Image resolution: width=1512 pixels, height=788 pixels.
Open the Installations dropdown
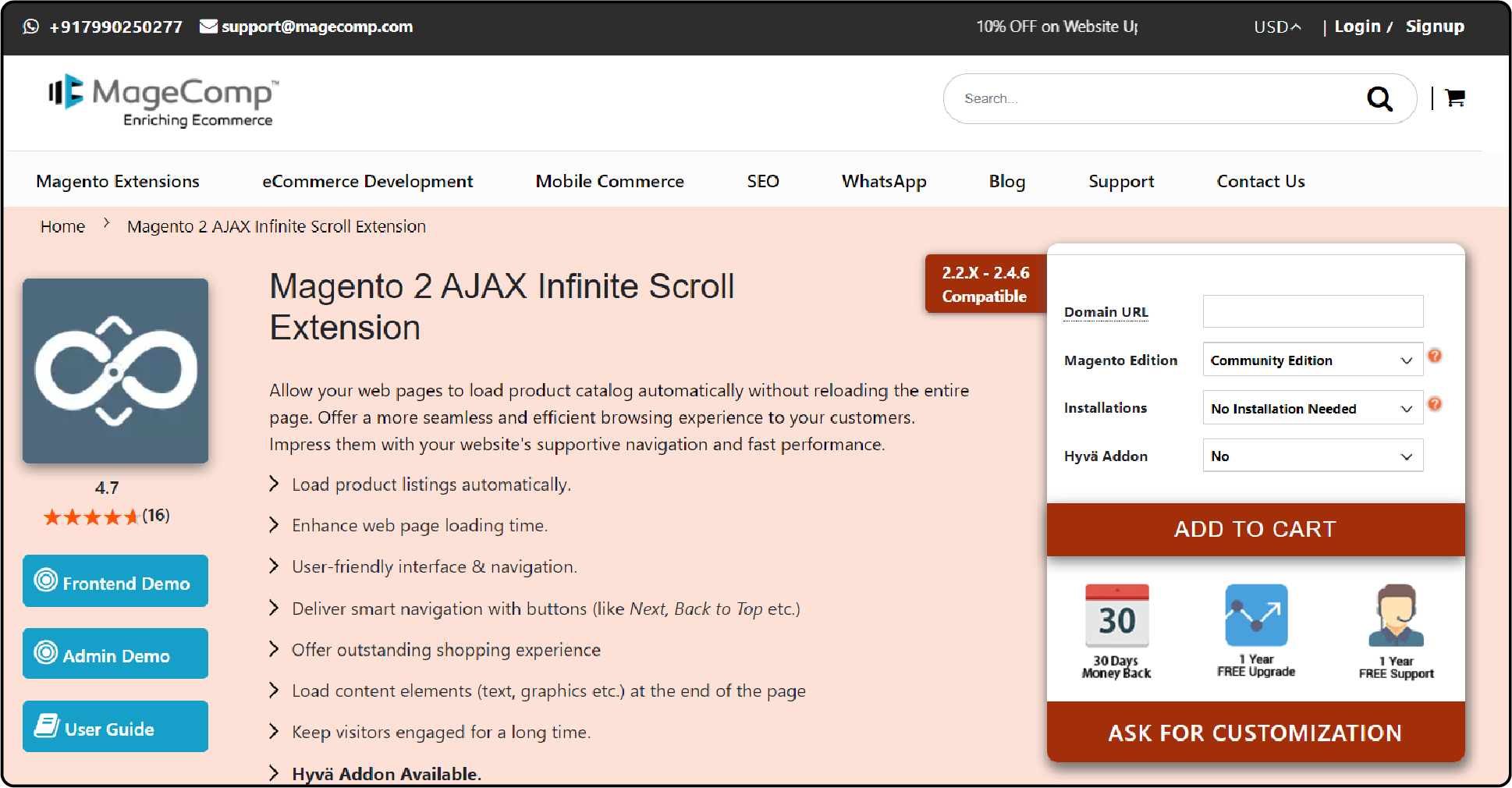click(1313, 408)
